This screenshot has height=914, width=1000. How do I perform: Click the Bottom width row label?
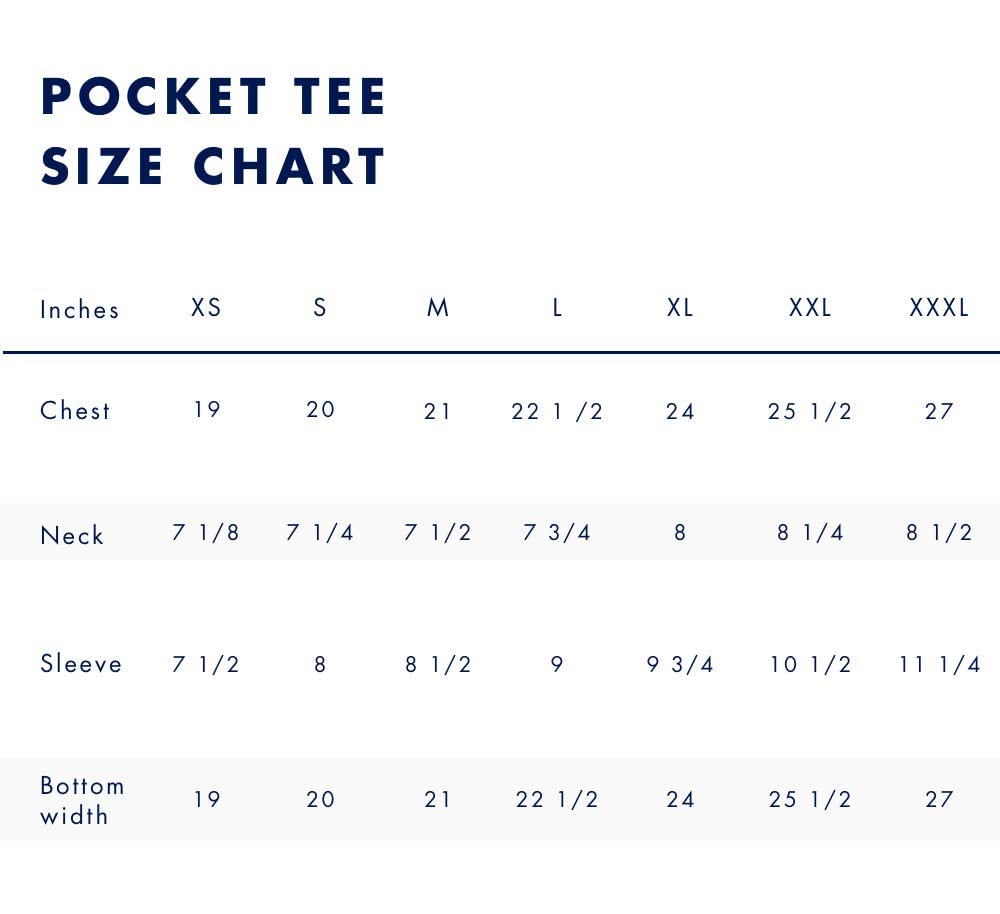(82, 800)
